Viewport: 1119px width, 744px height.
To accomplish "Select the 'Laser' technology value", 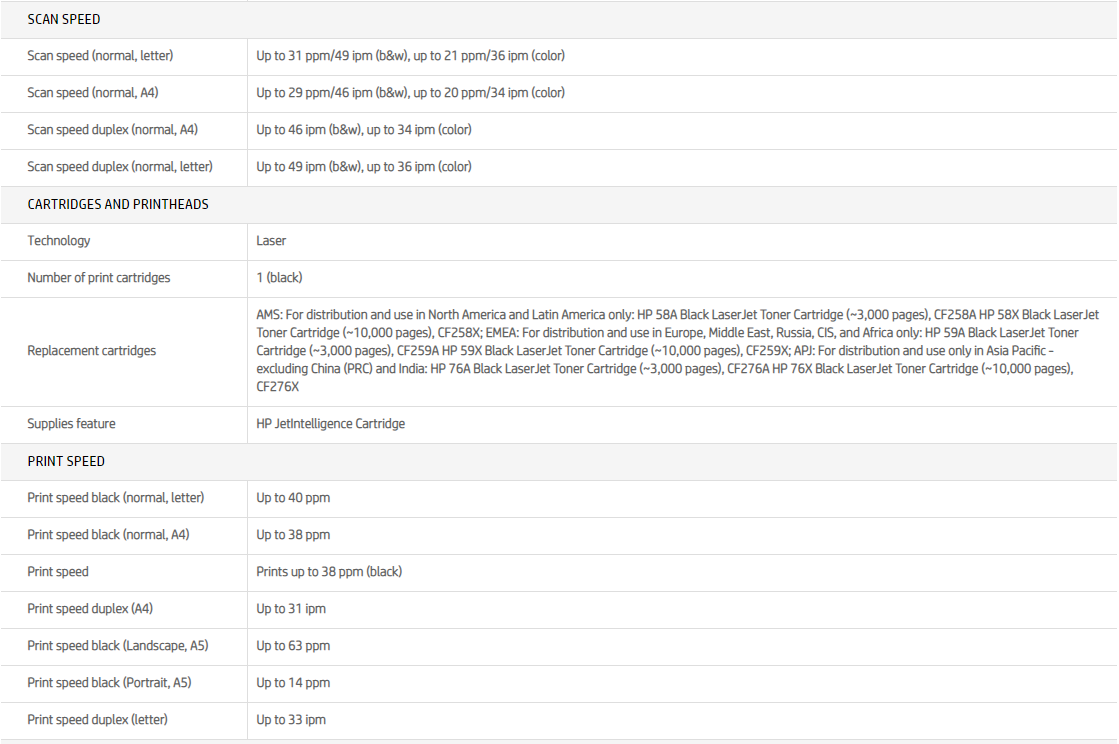I will point(271,241).
